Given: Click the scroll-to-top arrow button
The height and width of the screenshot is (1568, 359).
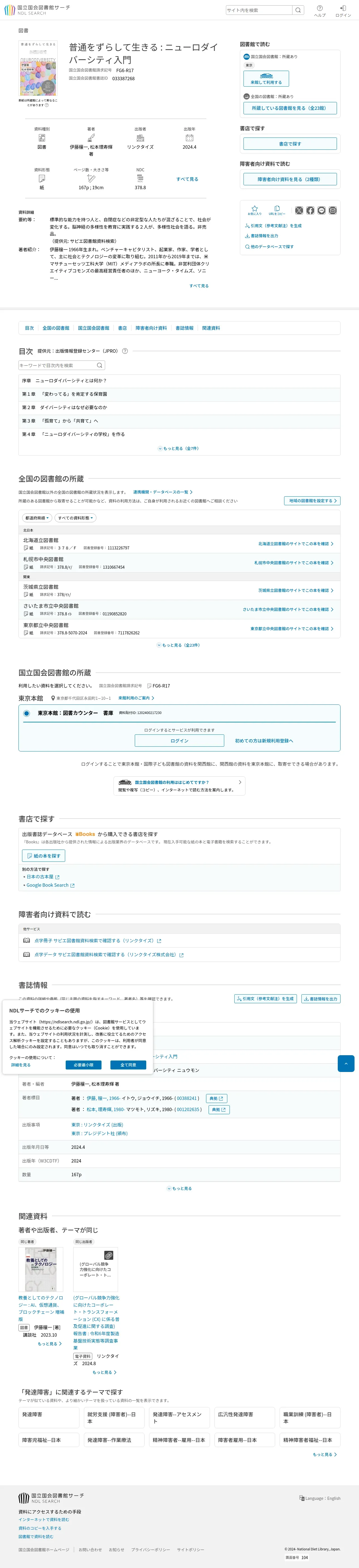Looking at the screenshot, I should 346,1063.
